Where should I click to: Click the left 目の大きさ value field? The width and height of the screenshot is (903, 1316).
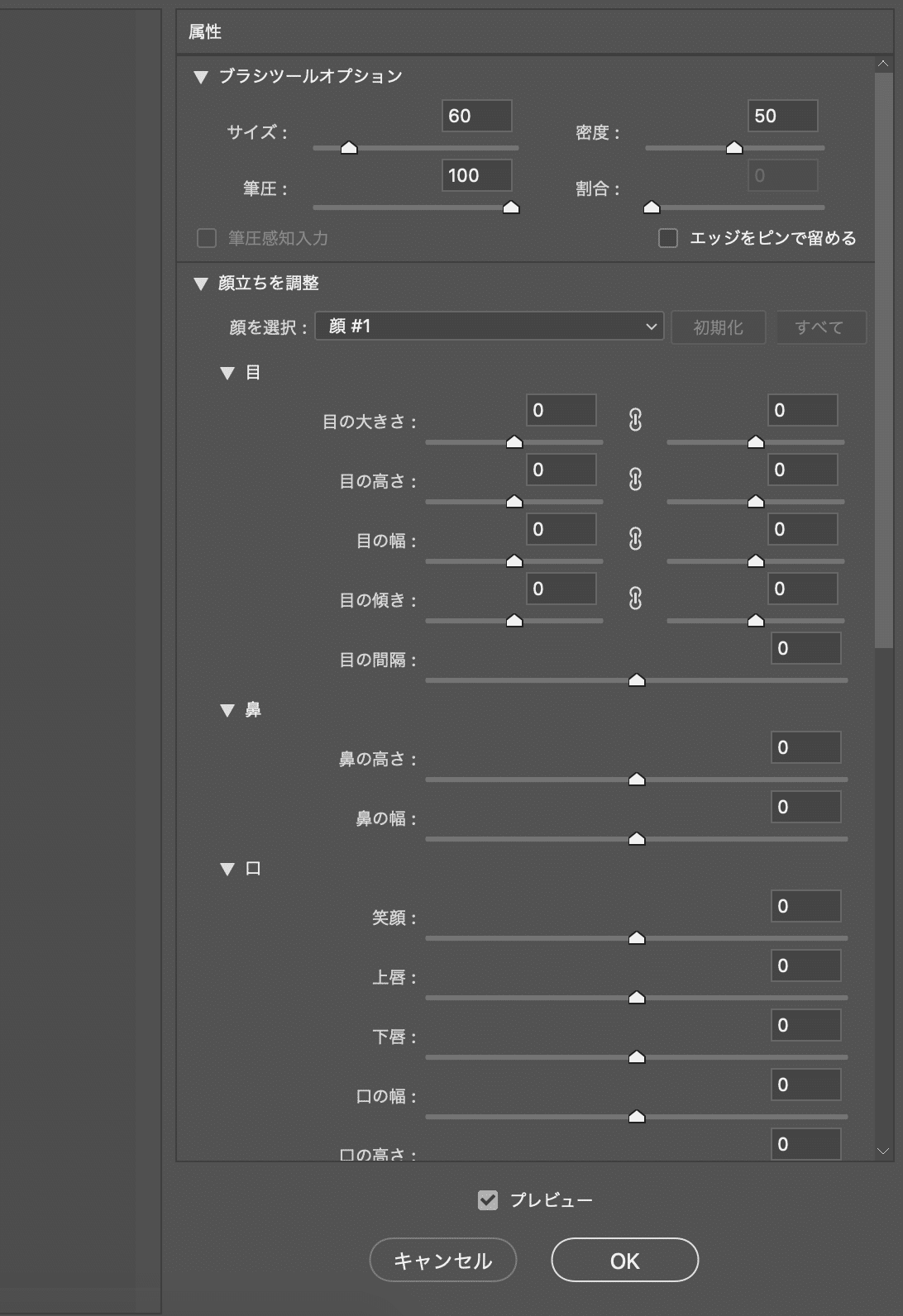tap(561, 410)
